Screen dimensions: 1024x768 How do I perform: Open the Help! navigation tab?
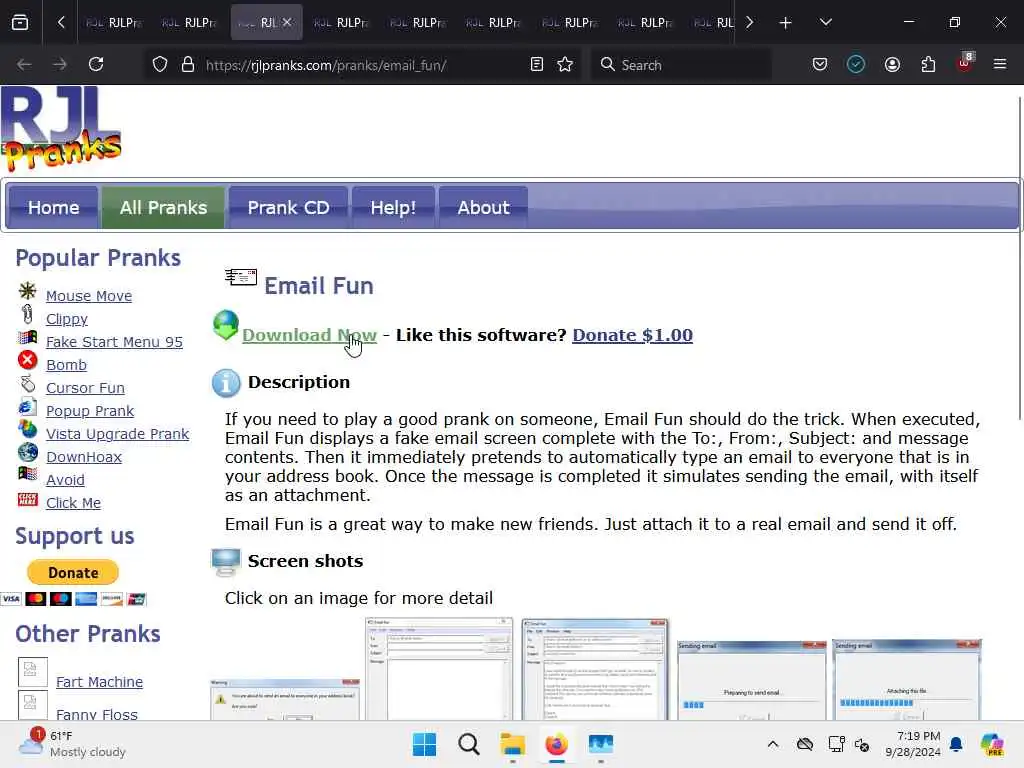(x=393, y=208)
